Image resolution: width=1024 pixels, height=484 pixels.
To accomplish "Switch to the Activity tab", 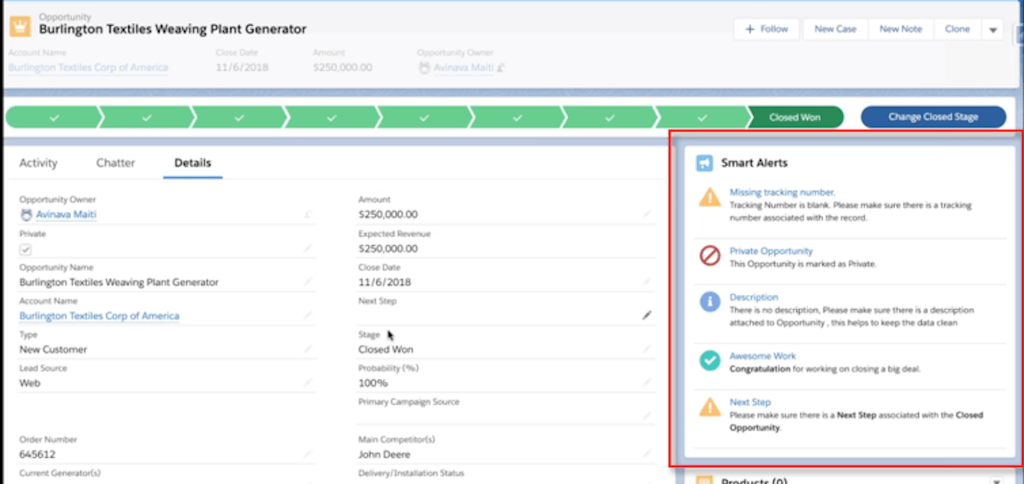I will [38, 163].
